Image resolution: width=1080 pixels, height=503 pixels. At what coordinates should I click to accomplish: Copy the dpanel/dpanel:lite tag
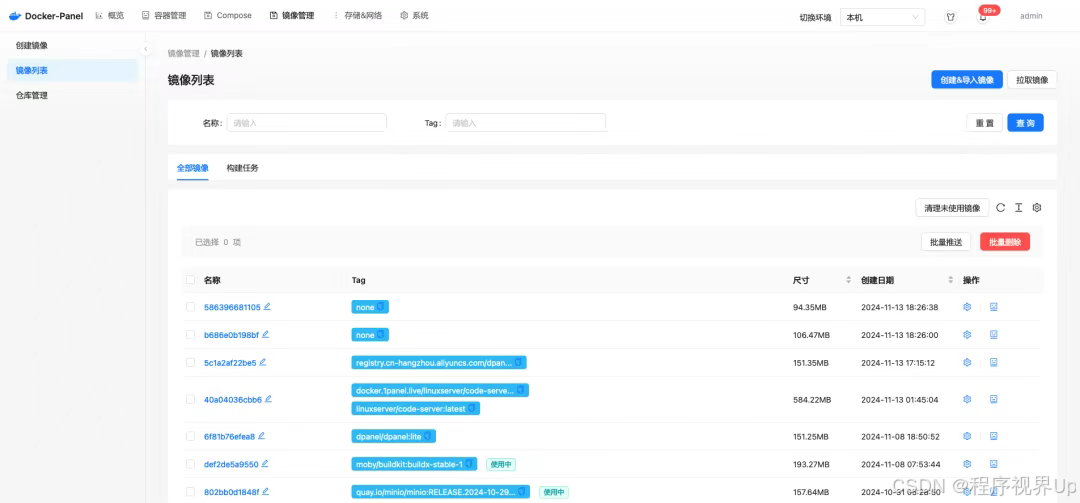(428, 436)
